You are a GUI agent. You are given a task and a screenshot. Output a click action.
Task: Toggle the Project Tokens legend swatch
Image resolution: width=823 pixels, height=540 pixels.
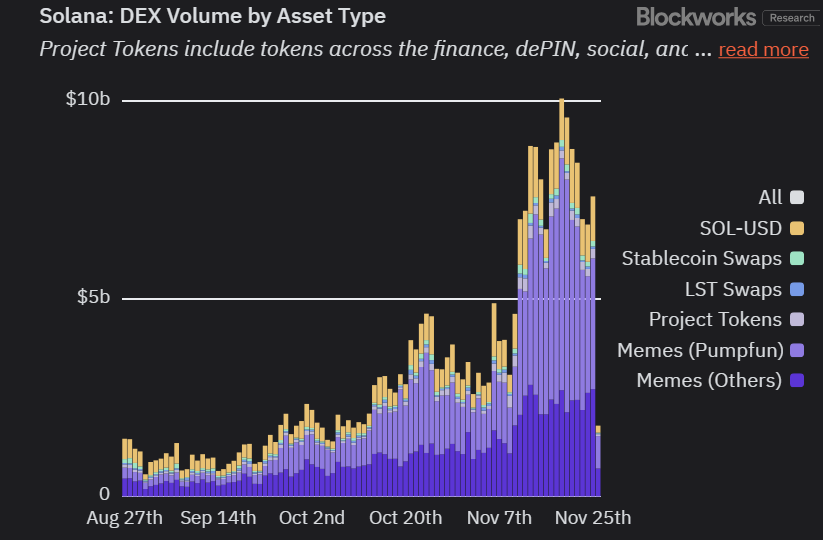tap(797, 319)
